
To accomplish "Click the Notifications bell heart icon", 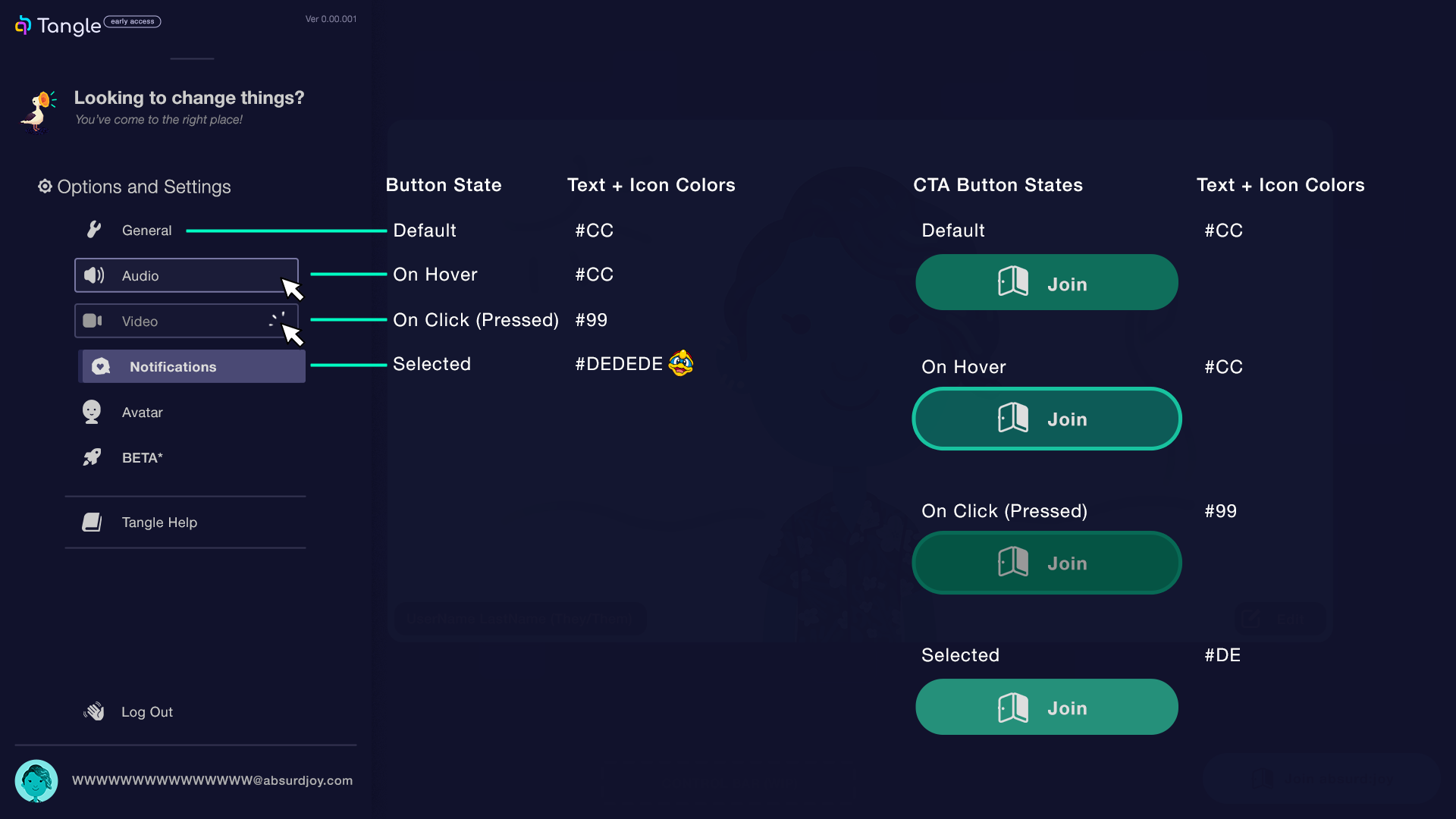I will point(101,366).
